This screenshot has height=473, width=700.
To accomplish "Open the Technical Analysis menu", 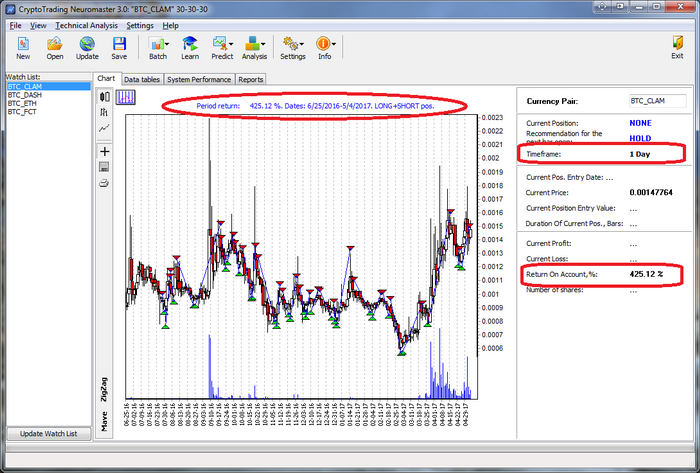I will [x=87, y=25].
